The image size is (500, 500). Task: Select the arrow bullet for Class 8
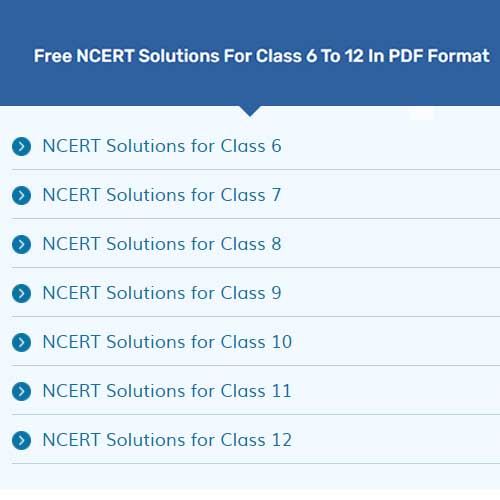[21, 244]
